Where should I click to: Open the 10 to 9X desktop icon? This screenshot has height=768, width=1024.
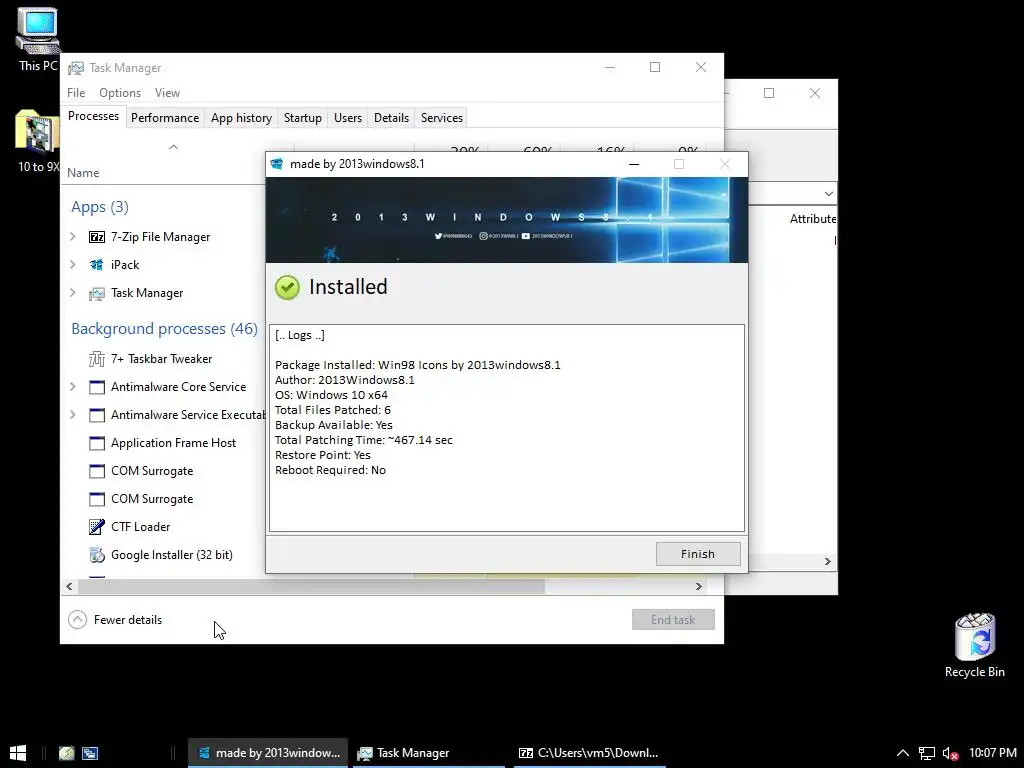(x=38, y=140)
